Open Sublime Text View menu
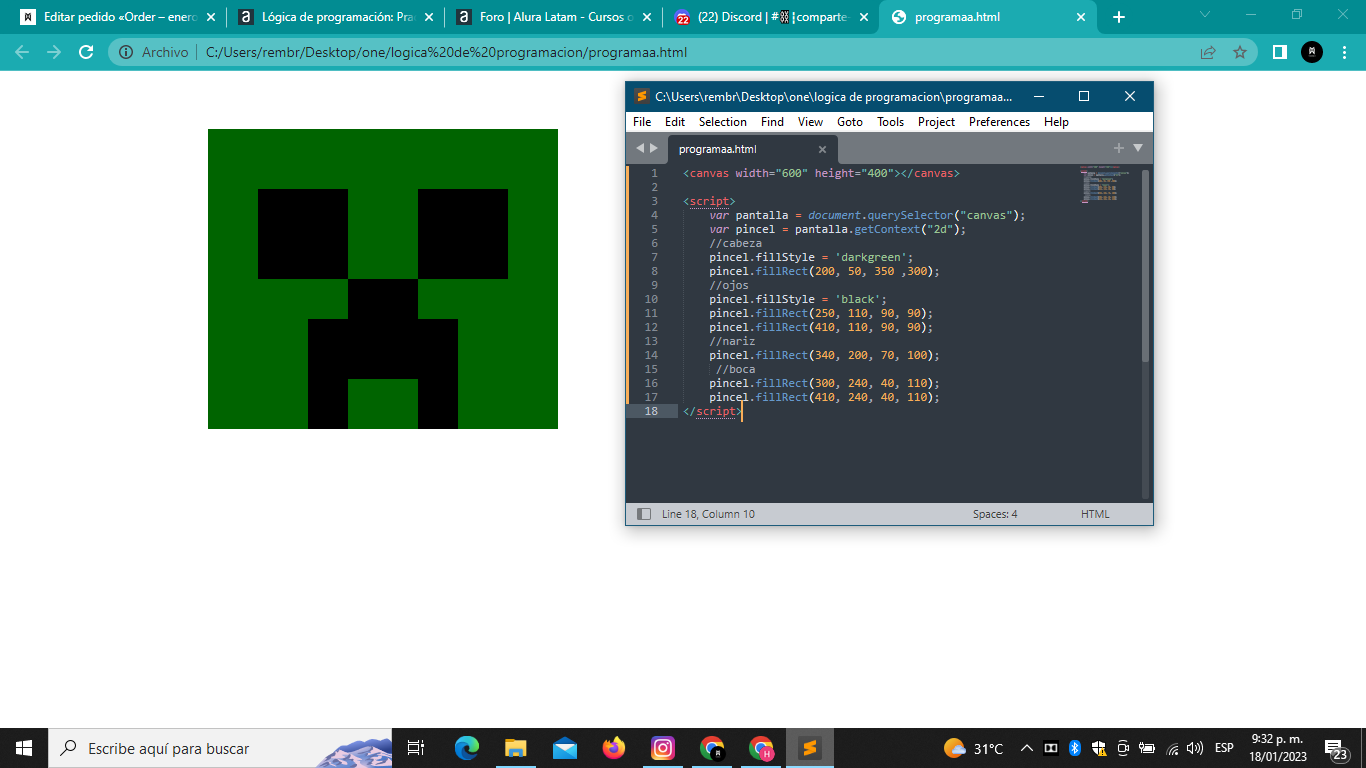1366x768 pixels. point(810,122)
